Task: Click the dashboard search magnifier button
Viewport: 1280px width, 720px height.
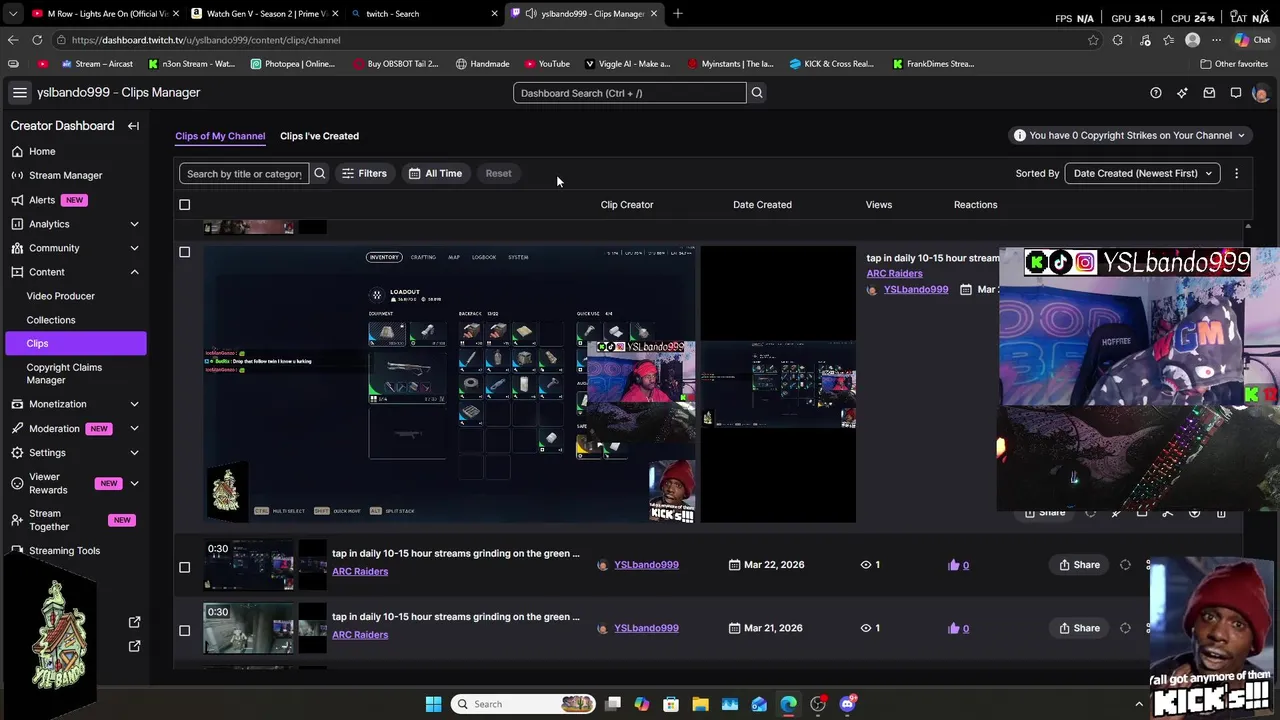Action: coord(757,93)
